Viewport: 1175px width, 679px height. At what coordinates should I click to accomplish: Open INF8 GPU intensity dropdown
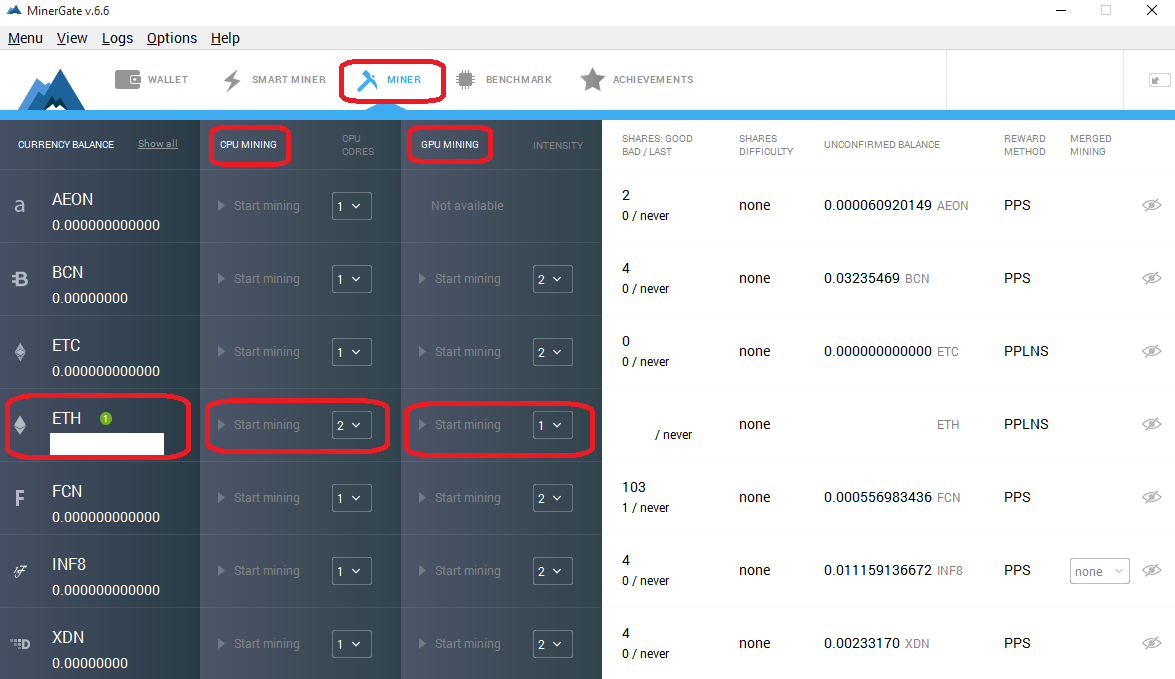[552, 571]
